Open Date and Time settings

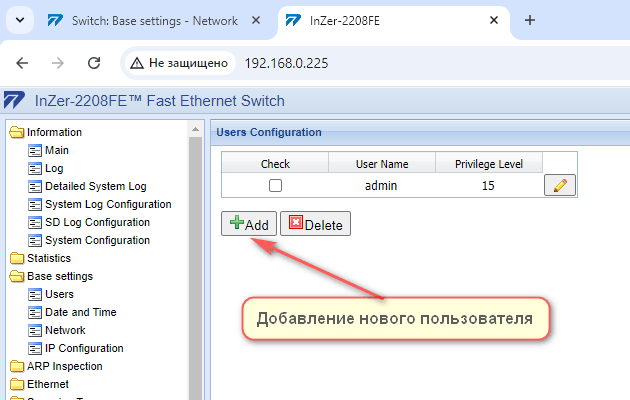[x=80, y=312]
